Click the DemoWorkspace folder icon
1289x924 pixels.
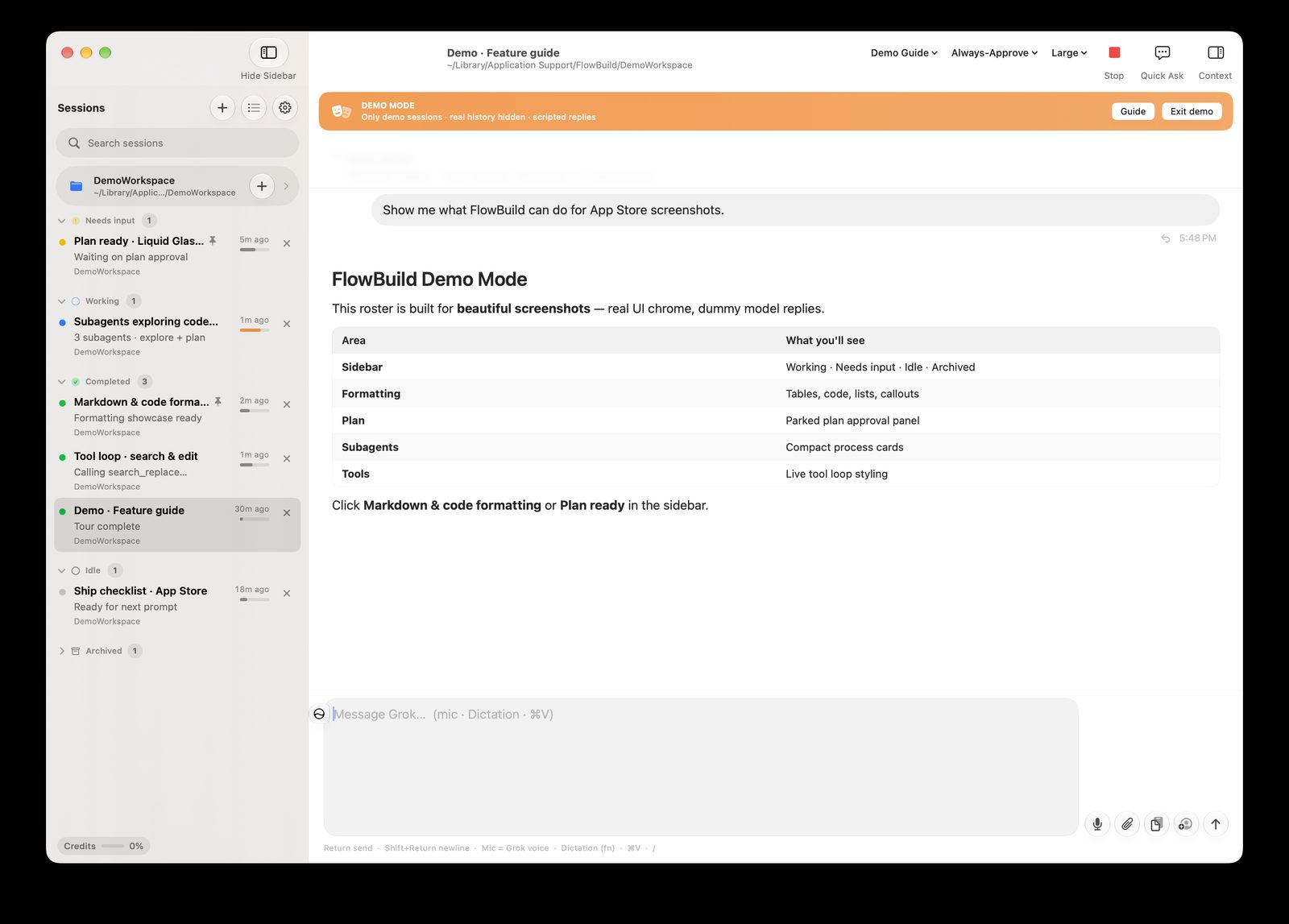[x=77, y=186]
